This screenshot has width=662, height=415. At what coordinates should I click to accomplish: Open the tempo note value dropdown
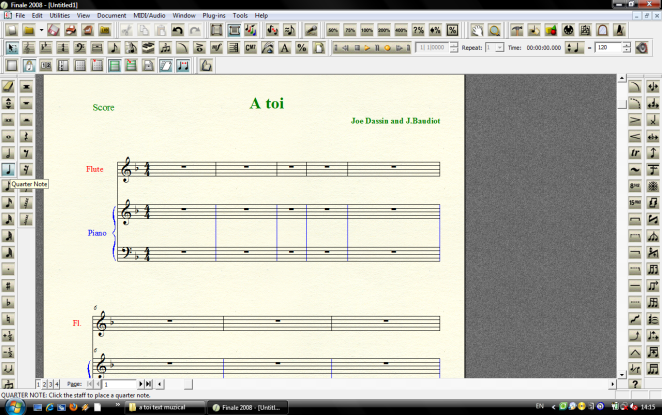point(574,48)
